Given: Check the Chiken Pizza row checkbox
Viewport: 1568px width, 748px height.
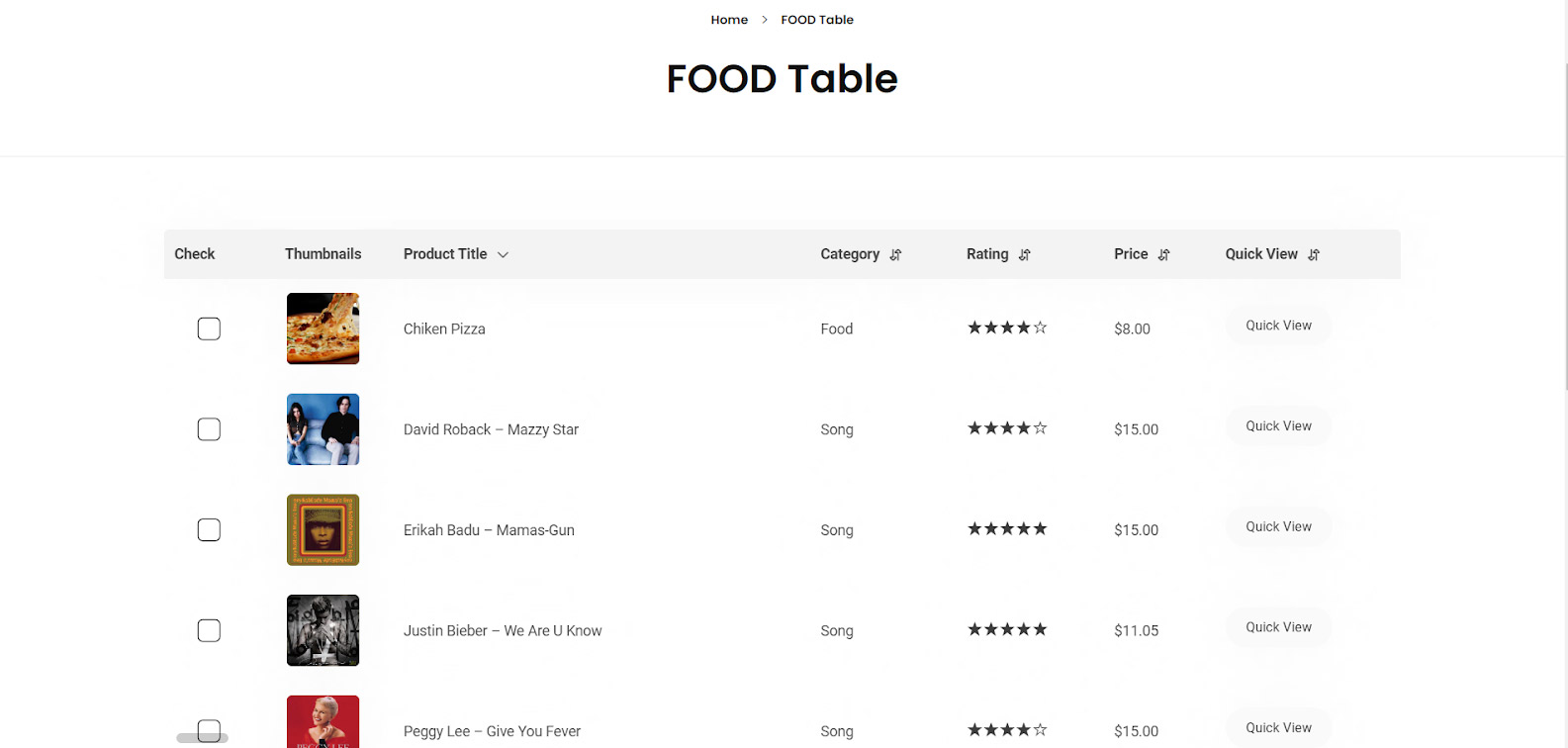Looking at the screenshot, I should (209, 328).
